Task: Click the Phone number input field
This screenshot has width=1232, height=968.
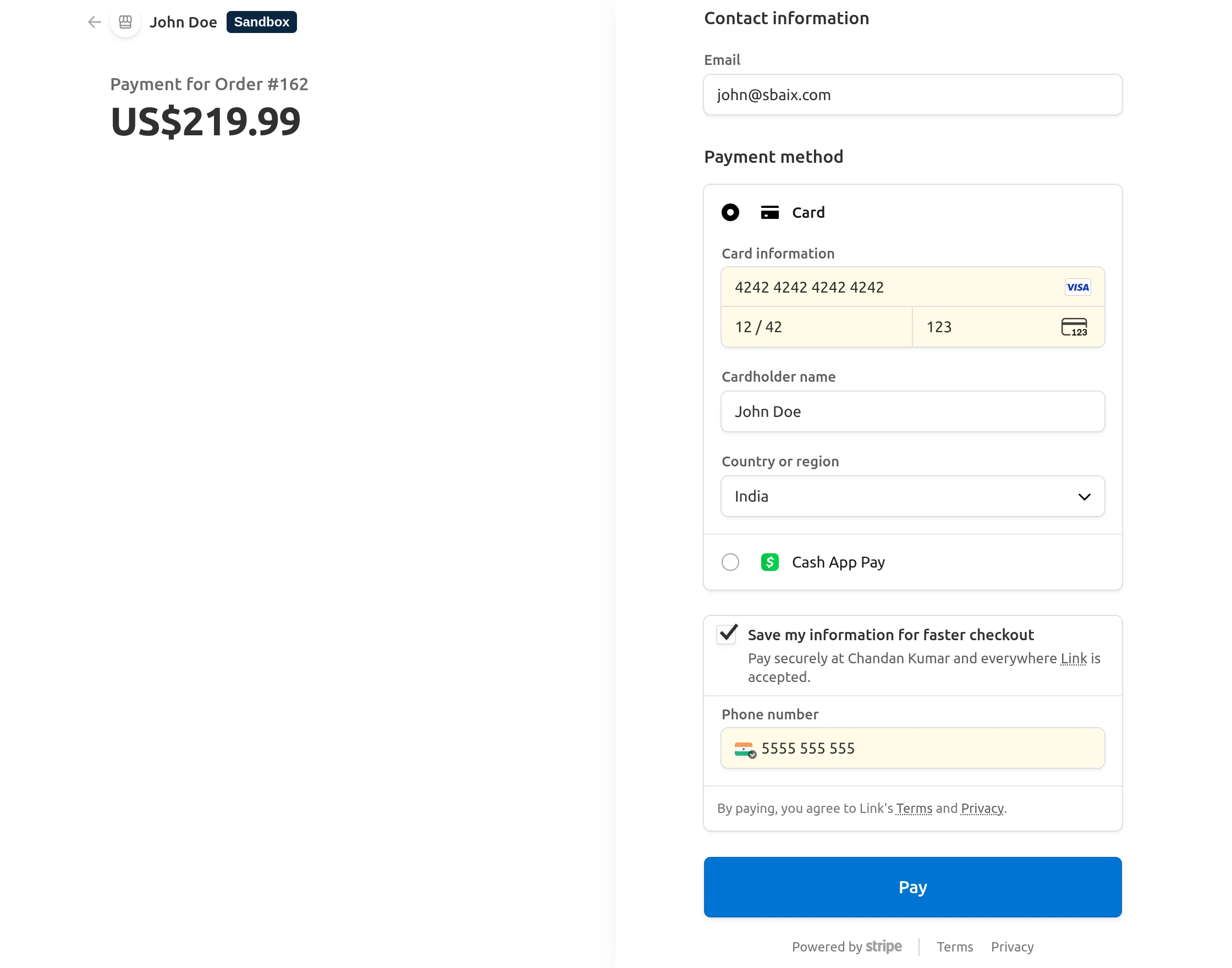Action: (912, 748)
